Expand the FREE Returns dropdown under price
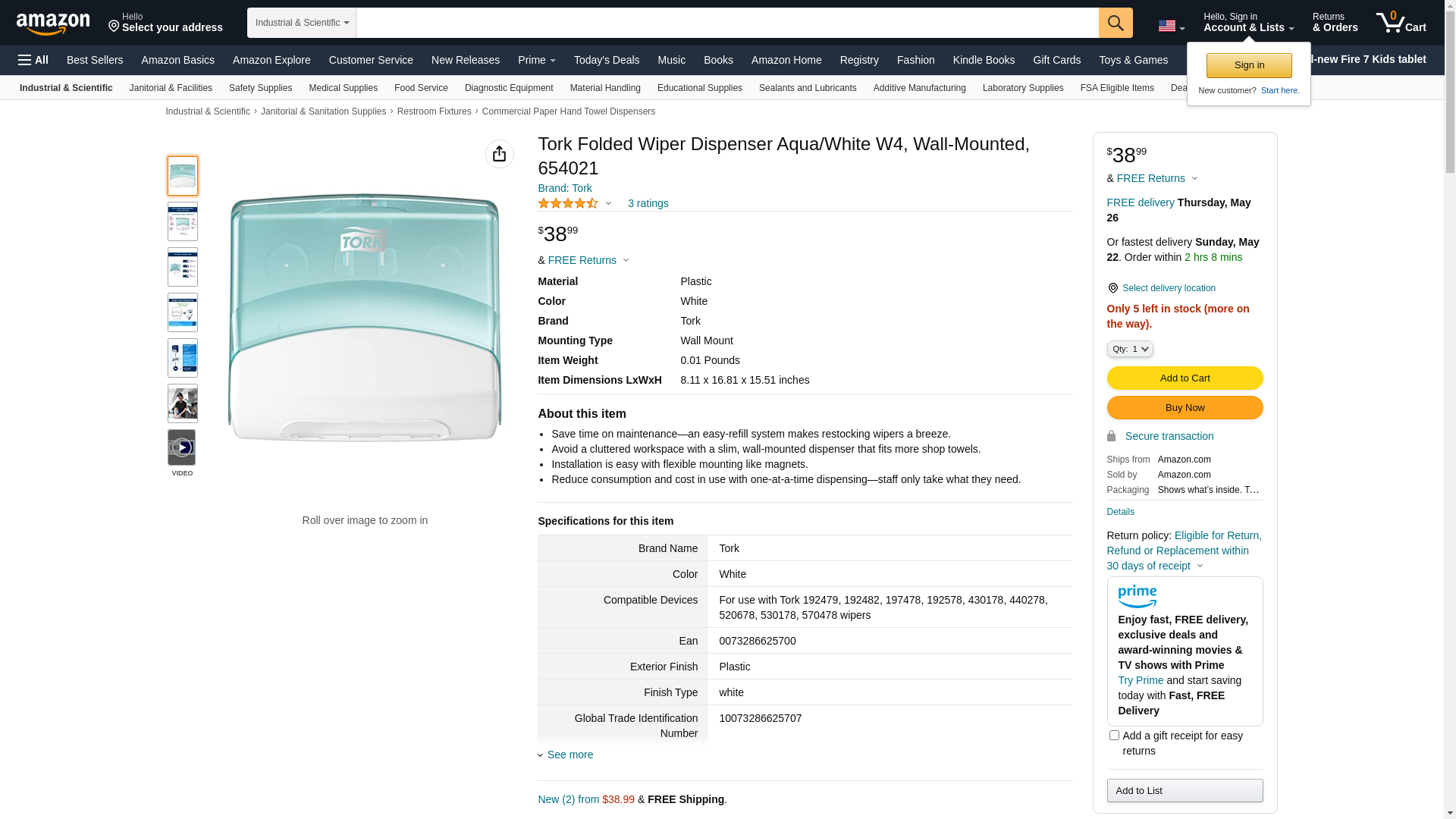1456x819 pixels. click(x=588, y=260)
